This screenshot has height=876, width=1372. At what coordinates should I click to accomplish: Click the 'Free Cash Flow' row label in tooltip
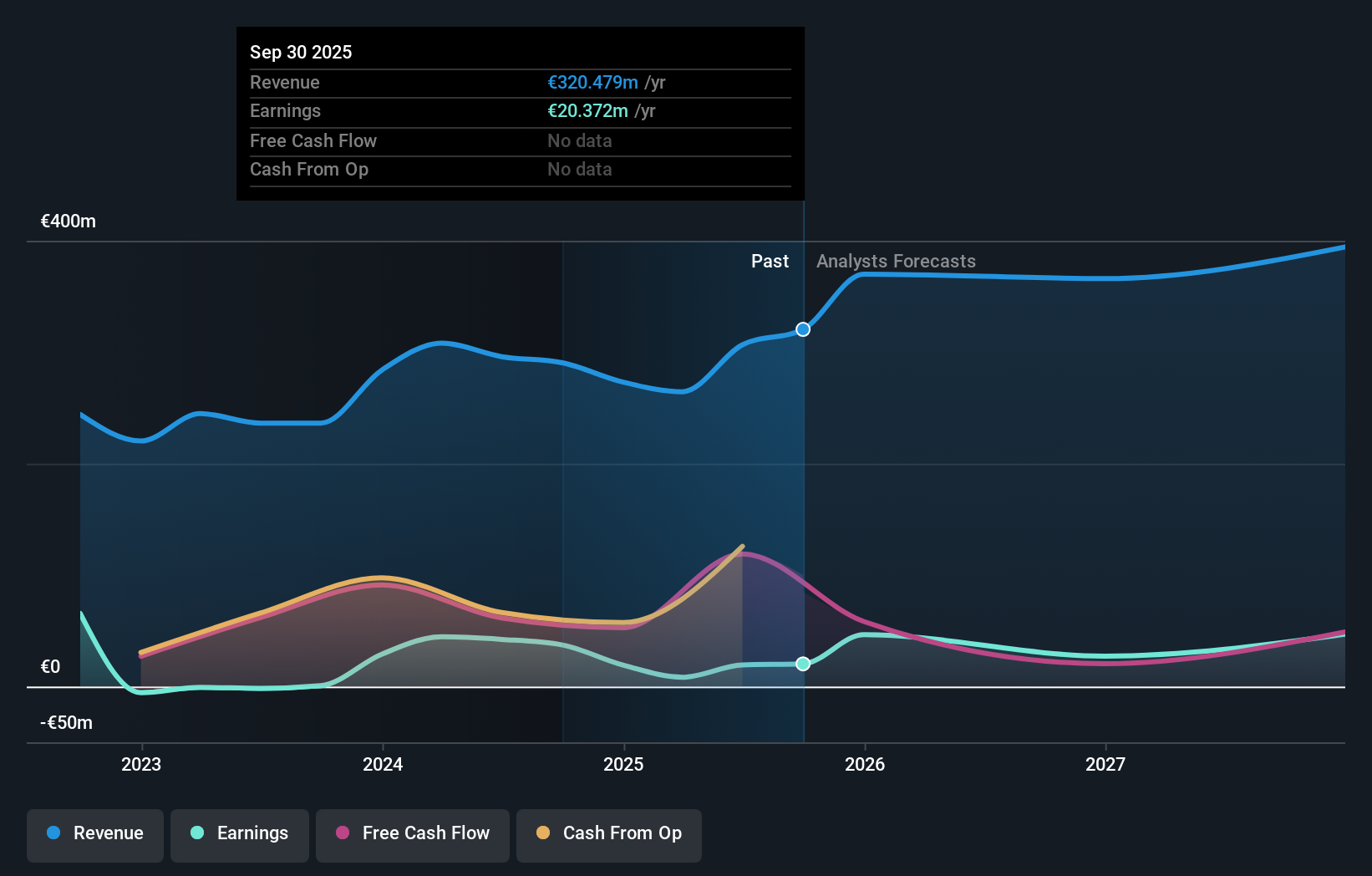click(x=313, y=141)
